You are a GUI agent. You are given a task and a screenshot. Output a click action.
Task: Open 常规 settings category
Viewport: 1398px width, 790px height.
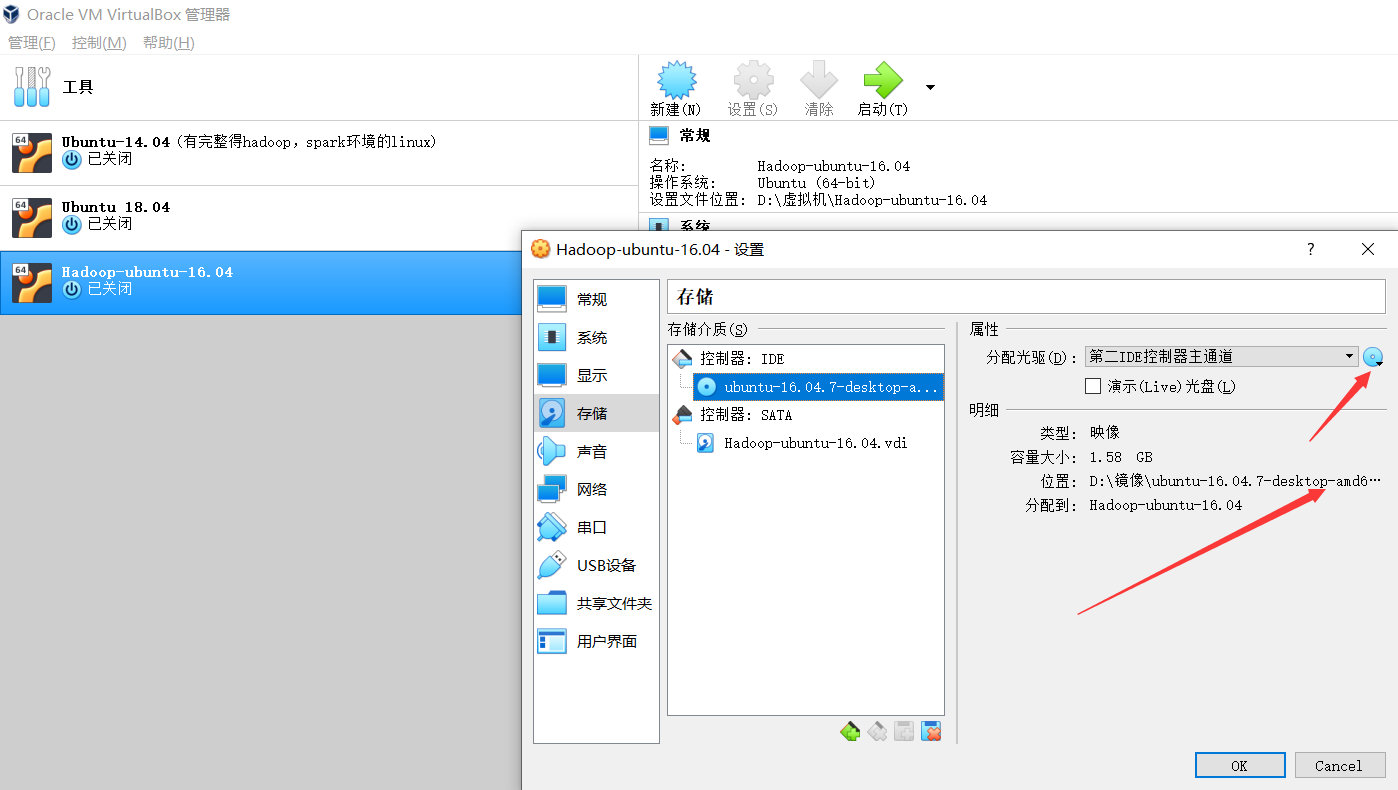[x=596, y=299]
